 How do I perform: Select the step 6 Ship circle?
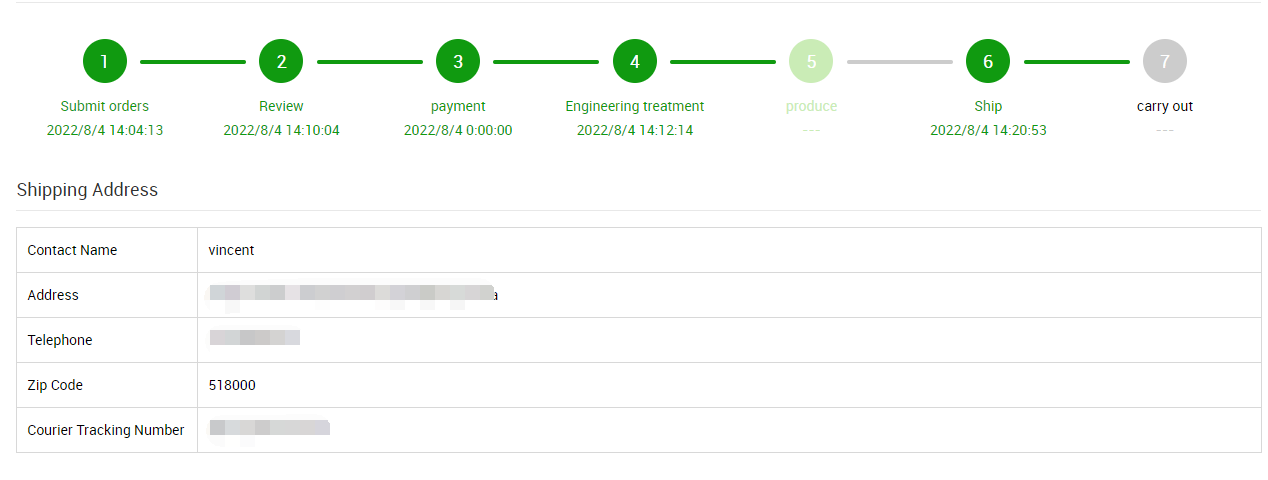[x=988, y=62]
